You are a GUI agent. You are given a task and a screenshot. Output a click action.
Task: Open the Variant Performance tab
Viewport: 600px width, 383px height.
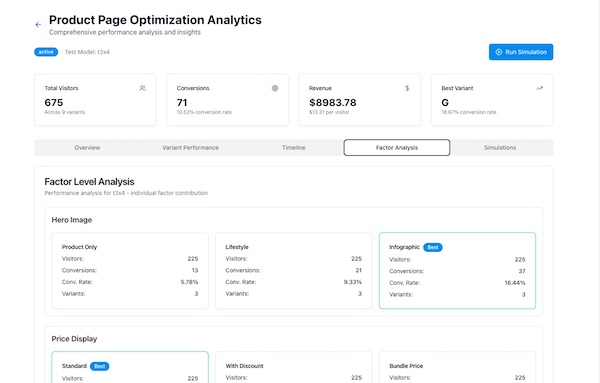click(x=190, y=148)
